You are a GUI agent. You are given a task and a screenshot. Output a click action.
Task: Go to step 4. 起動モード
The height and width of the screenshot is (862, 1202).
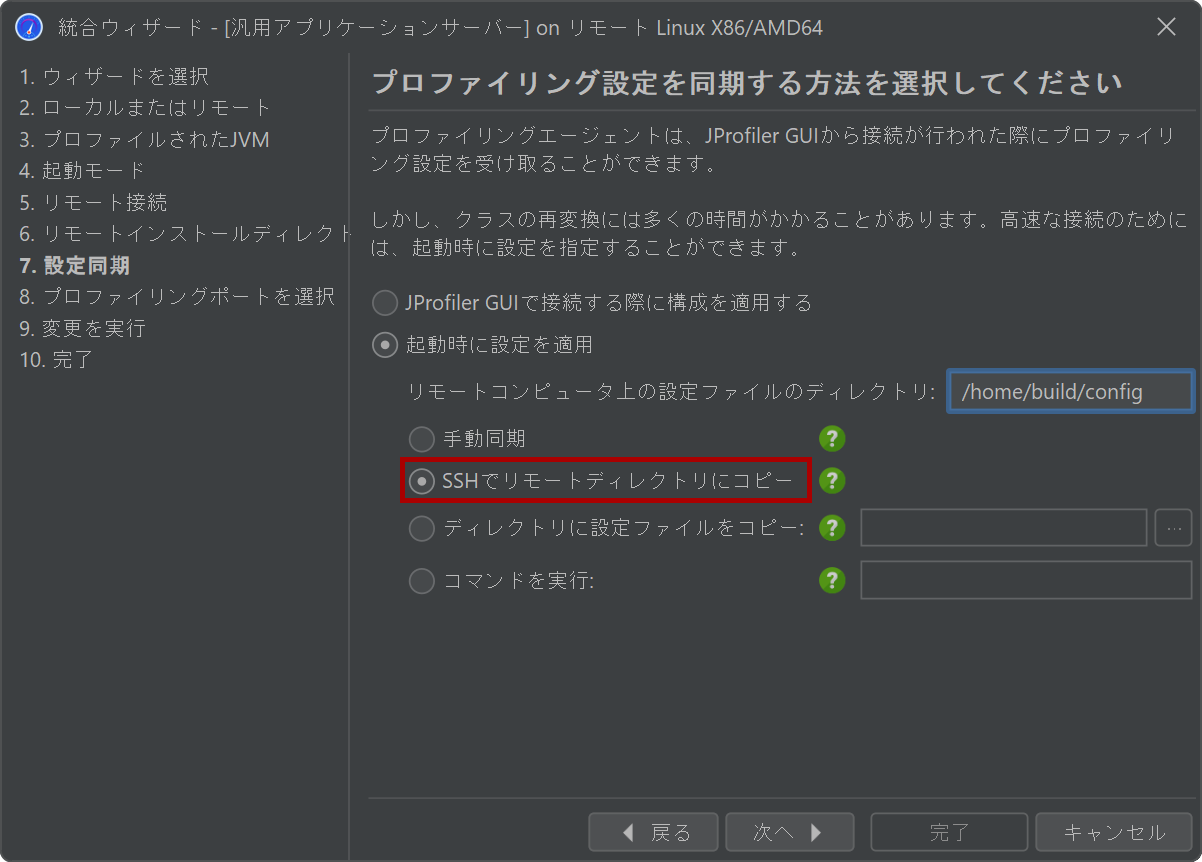[x=82, y=171]
